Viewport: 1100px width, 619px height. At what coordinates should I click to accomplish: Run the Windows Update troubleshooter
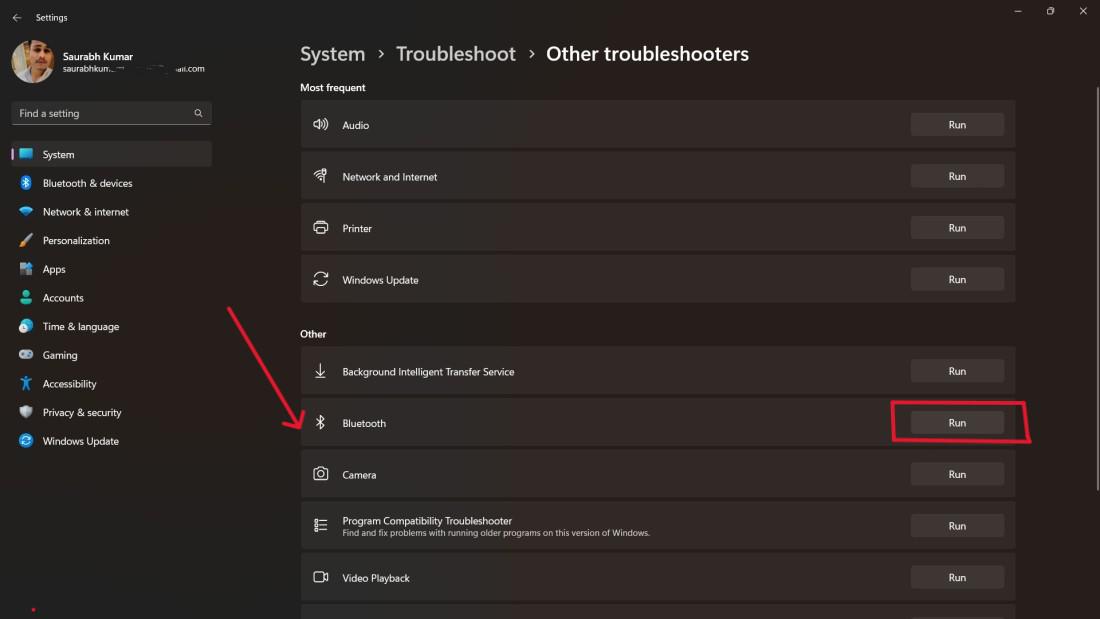tap(956, 280)
